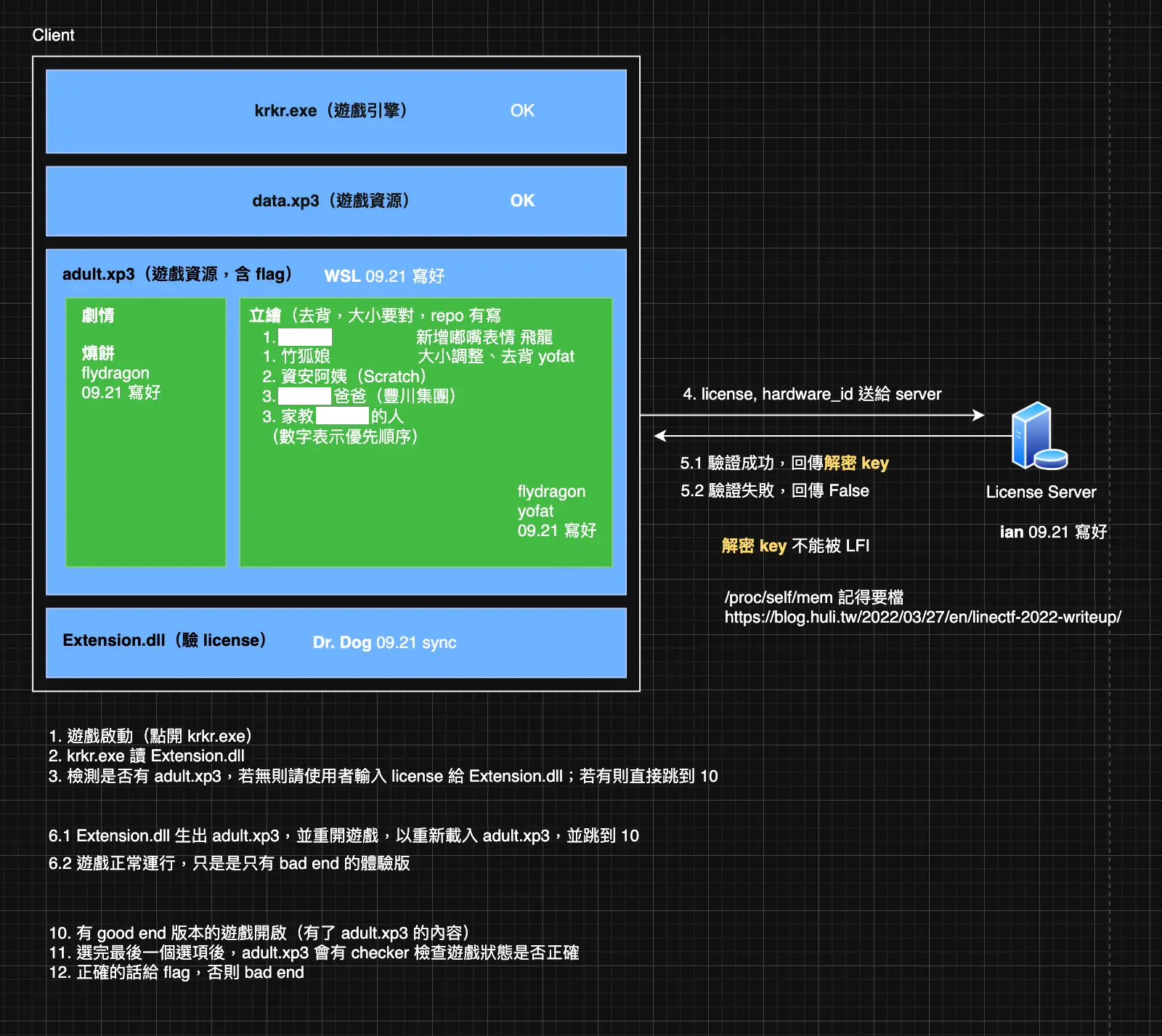This screenshot has width=1162, height=1036.
Task: Open the blog.huli.tw linectf writeup link
Action: coord(922,617)
